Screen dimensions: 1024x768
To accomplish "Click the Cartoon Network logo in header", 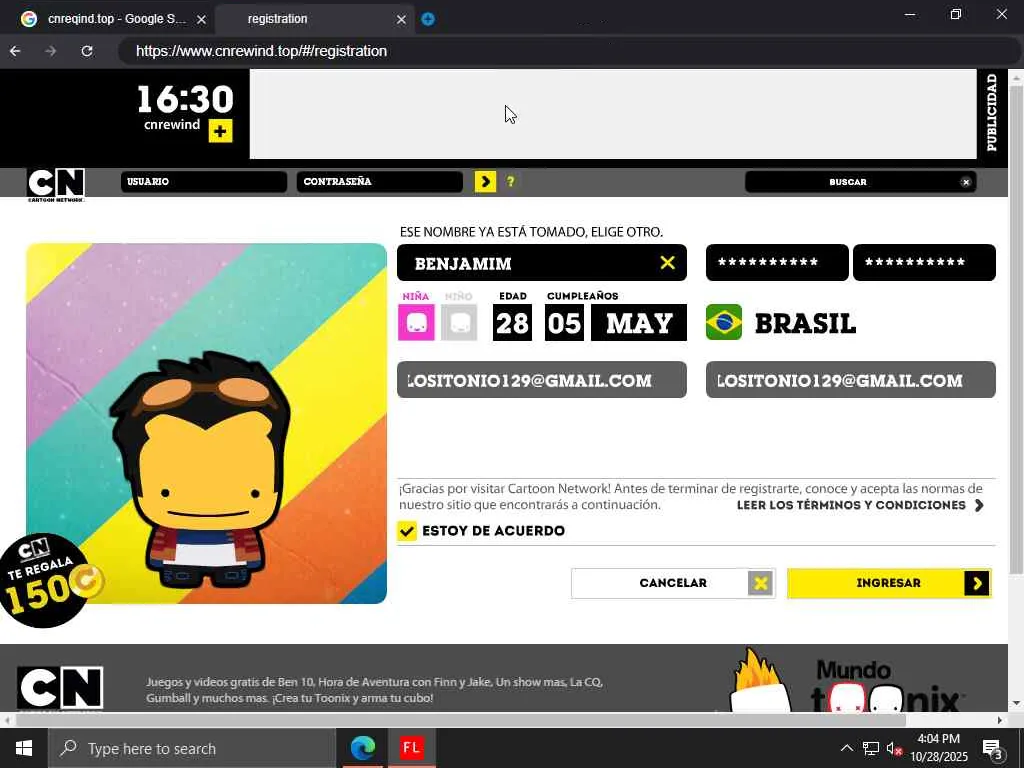I will coord(56,185).
